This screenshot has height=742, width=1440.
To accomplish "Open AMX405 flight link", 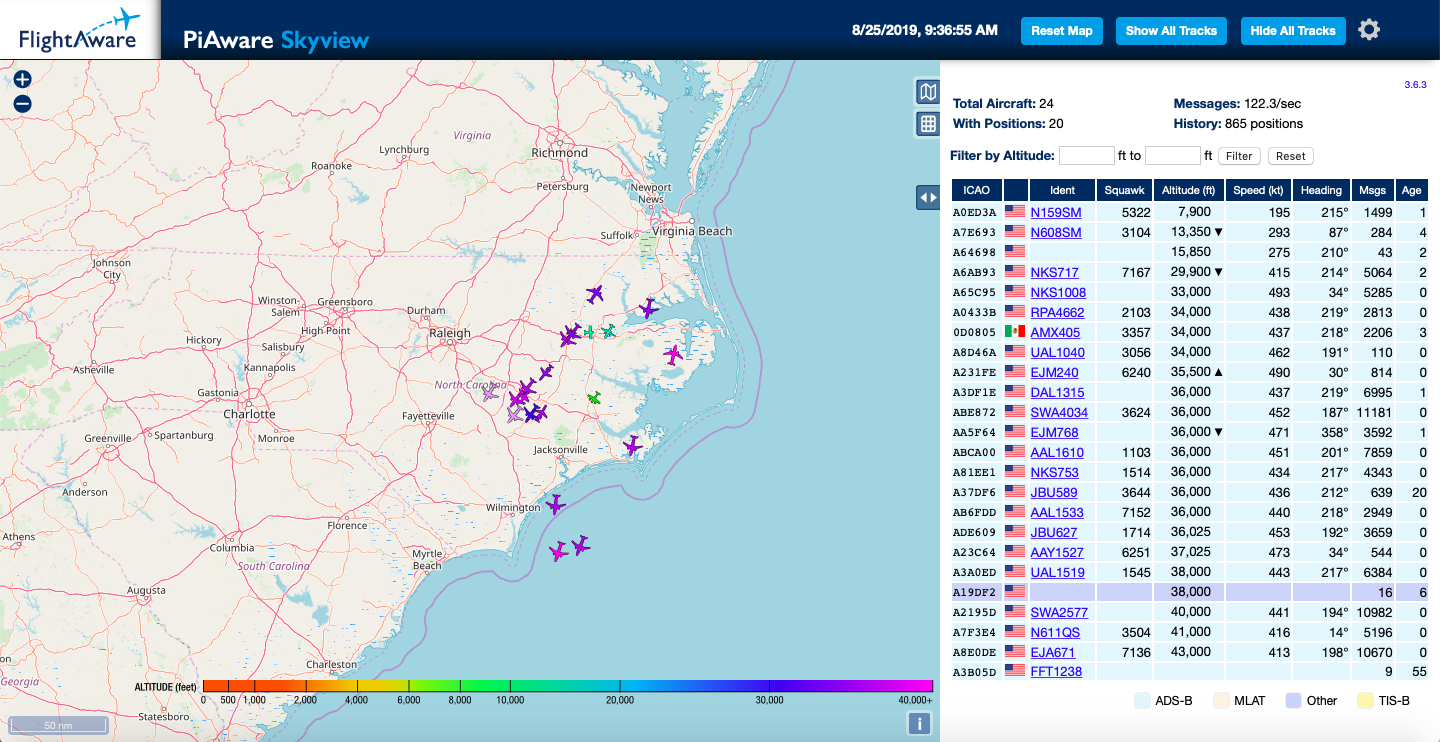I will [x=1056, y=332].
